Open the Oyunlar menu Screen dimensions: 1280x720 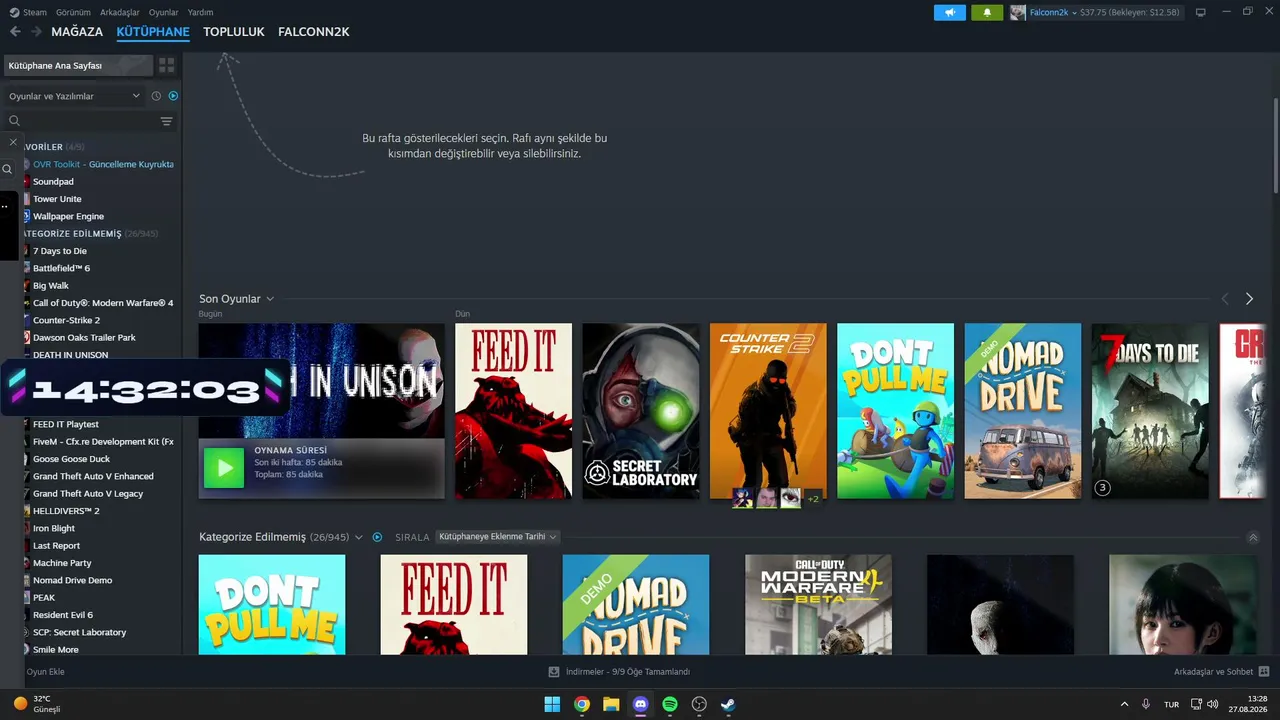click(x=164, y=12)
